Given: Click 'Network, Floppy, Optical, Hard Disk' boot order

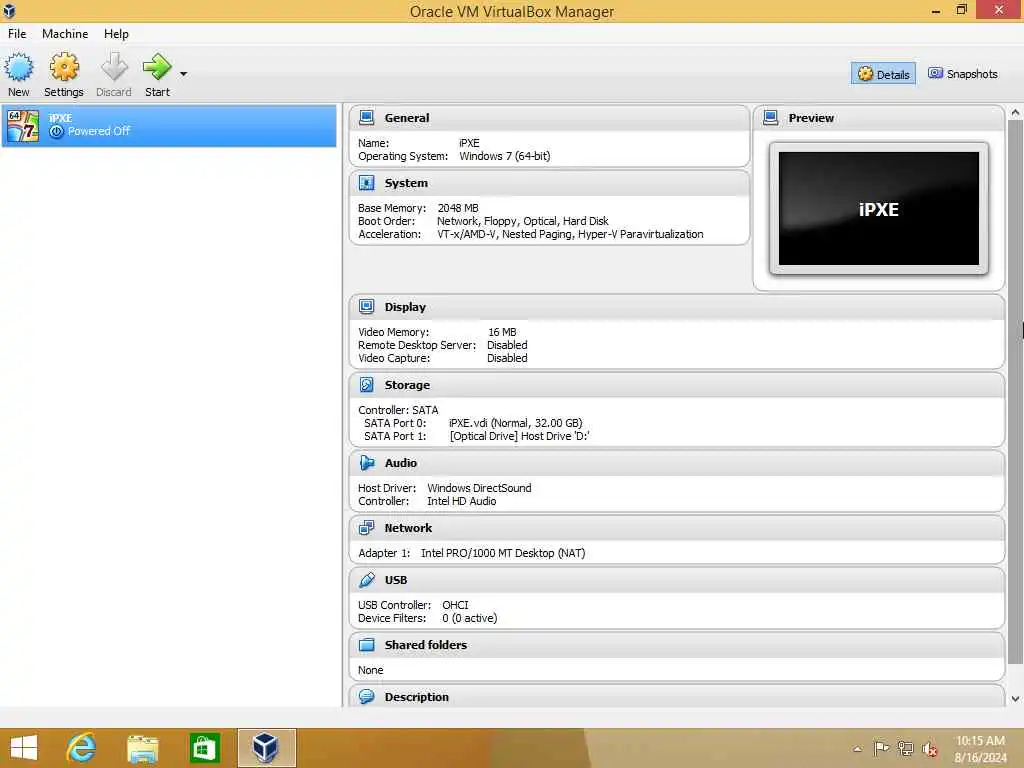Looking at the screenshot, I should [522, 221].
